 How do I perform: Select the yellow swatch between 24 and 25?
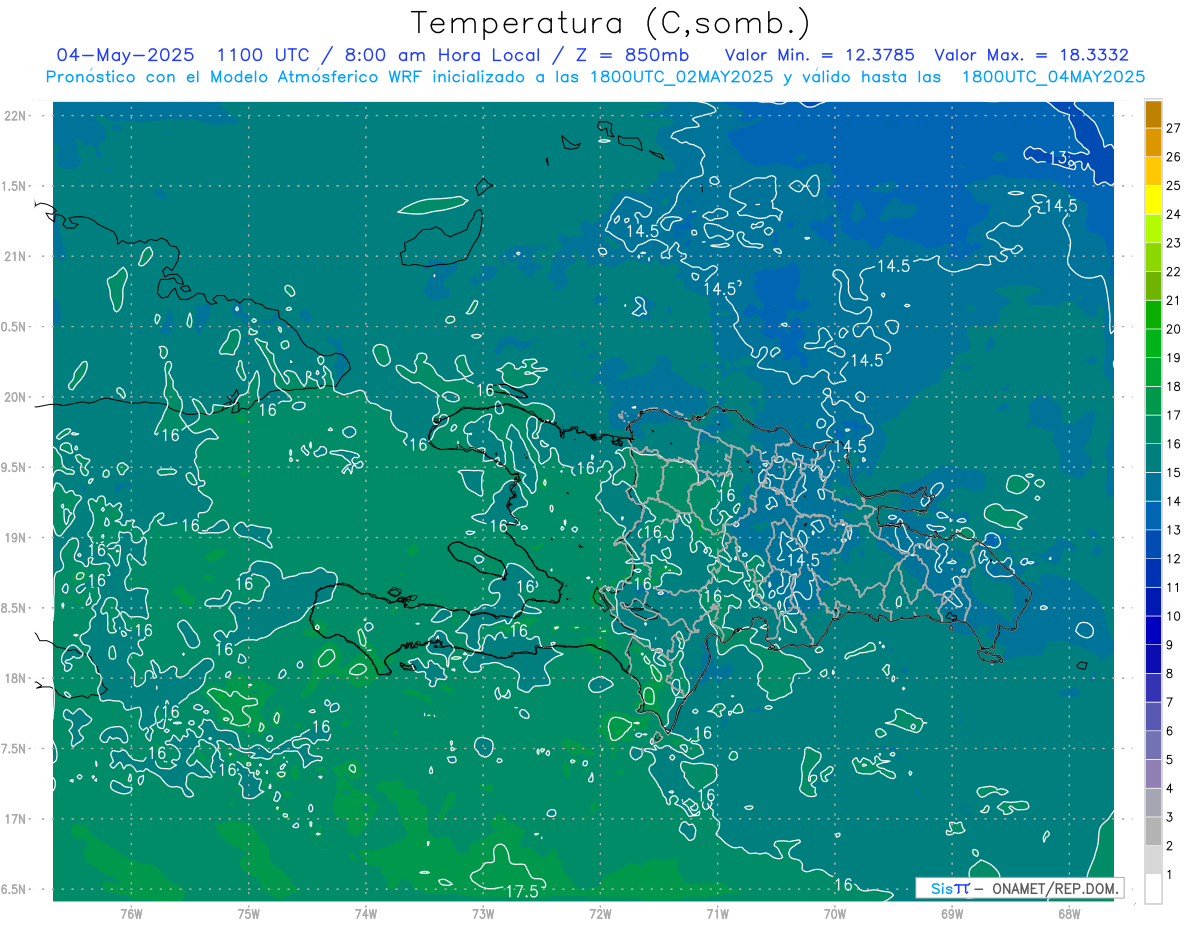pyautogui.click(x=1153, y=200)
